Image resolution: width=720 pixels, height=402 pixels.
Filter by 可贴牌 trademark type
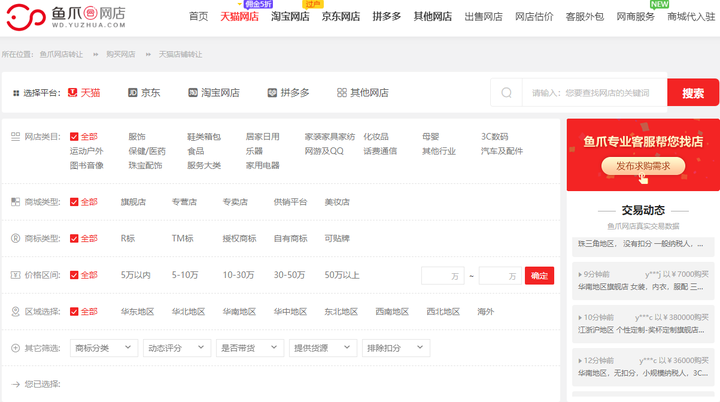(337, 238)
